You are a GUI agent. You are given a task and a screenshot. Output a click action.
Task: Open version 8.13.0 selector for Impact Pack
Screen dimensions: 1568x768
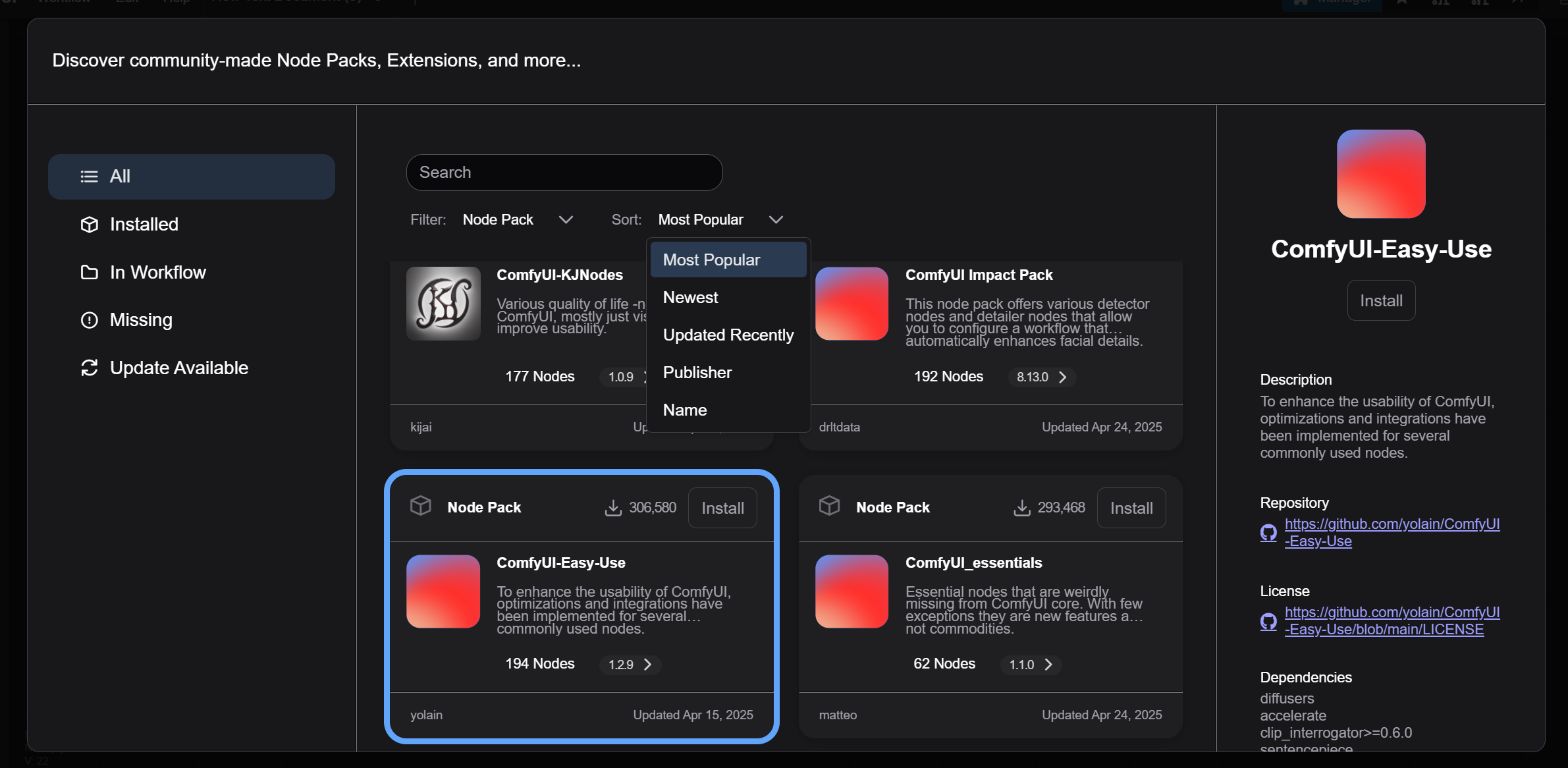tap(1042, 377)
